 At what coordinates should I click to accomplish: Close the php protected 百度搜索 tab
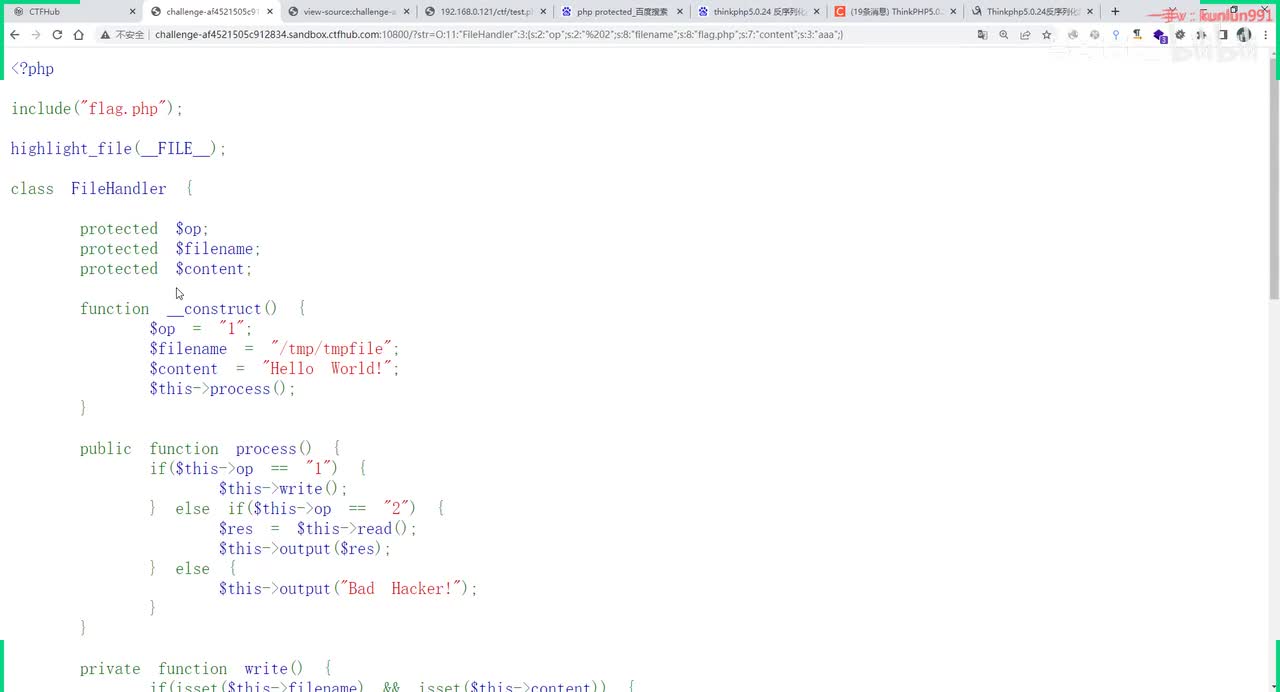pyautogui.click(x=680, y=12)
